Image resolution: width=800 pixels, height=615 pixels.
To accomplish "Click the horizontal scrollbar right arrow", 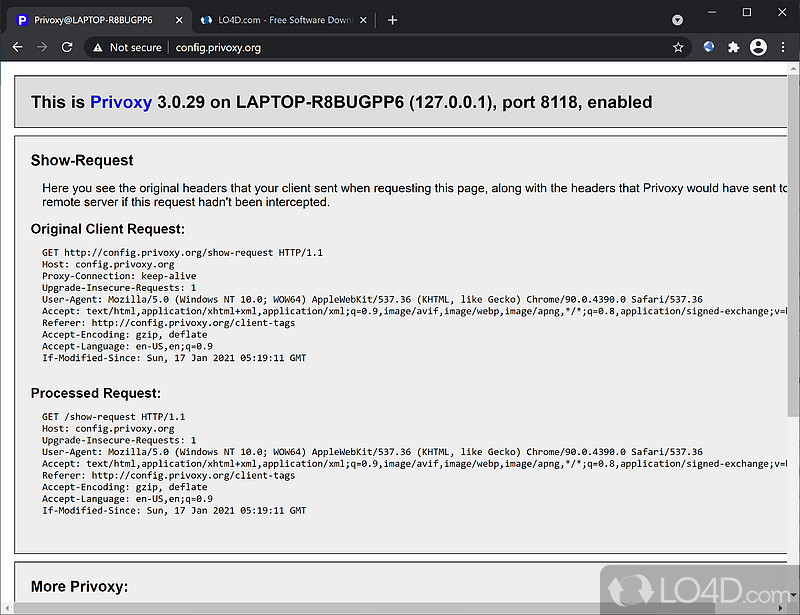I will pos(780,608).
